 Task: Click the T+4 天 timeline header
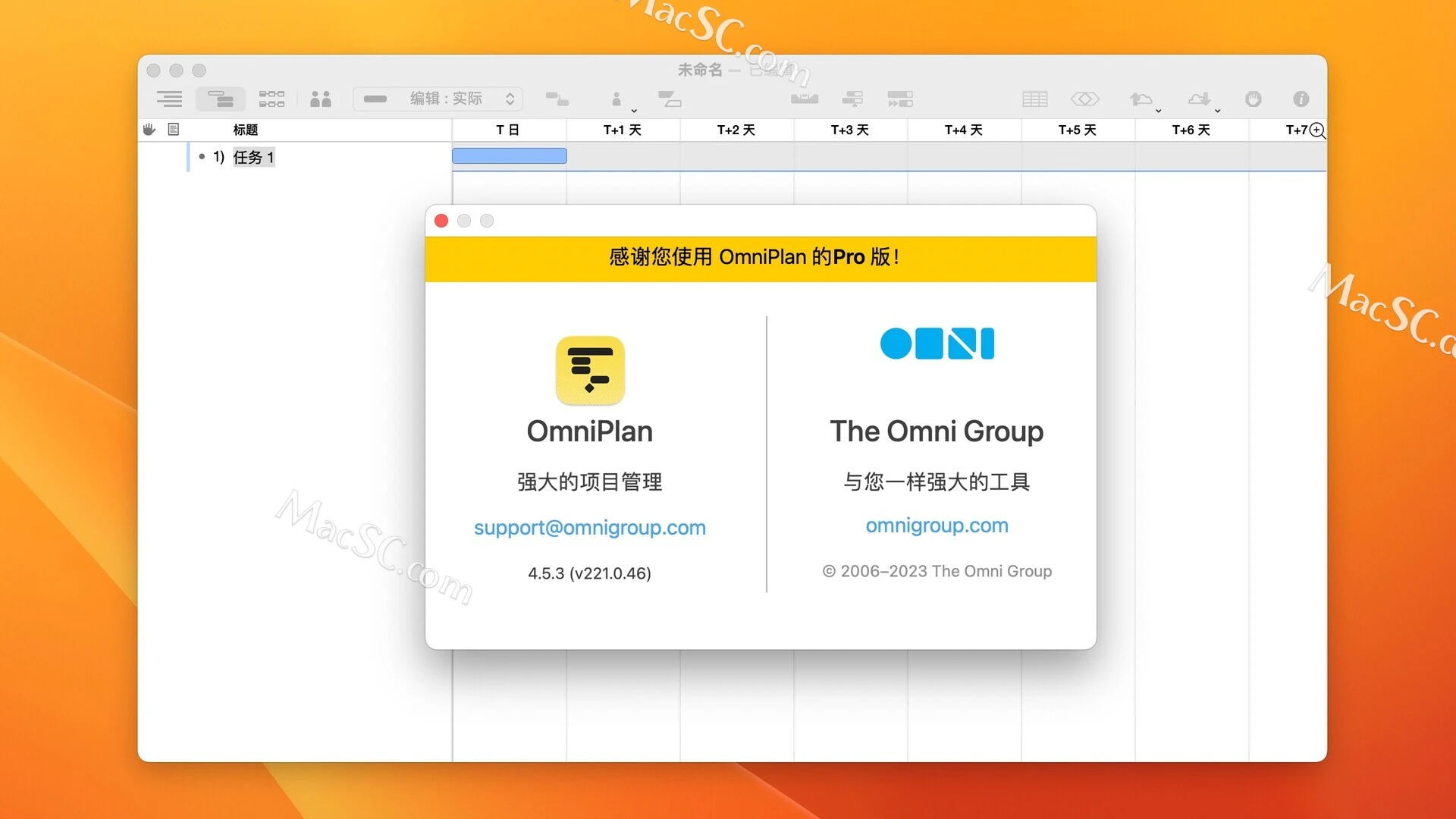click(964, 130)
